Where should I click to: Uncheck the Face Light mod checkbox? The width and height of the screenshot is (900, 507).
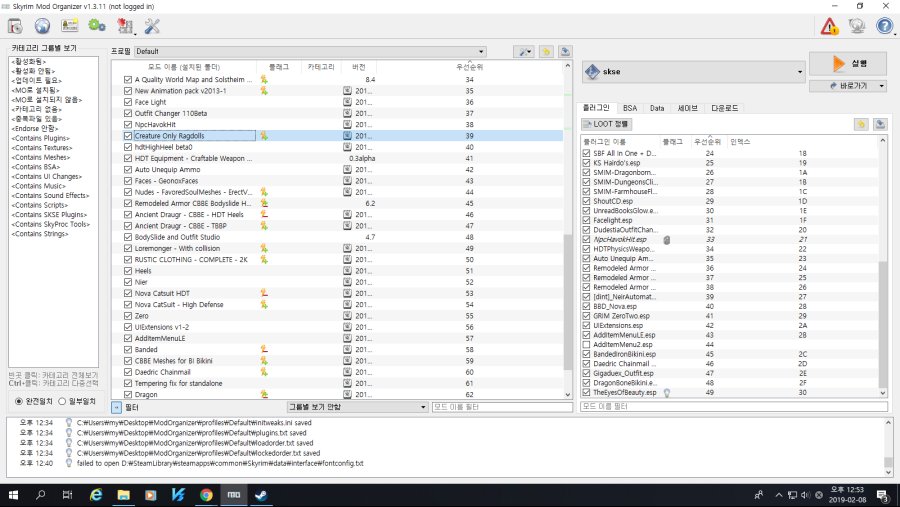tap(127, 102)
